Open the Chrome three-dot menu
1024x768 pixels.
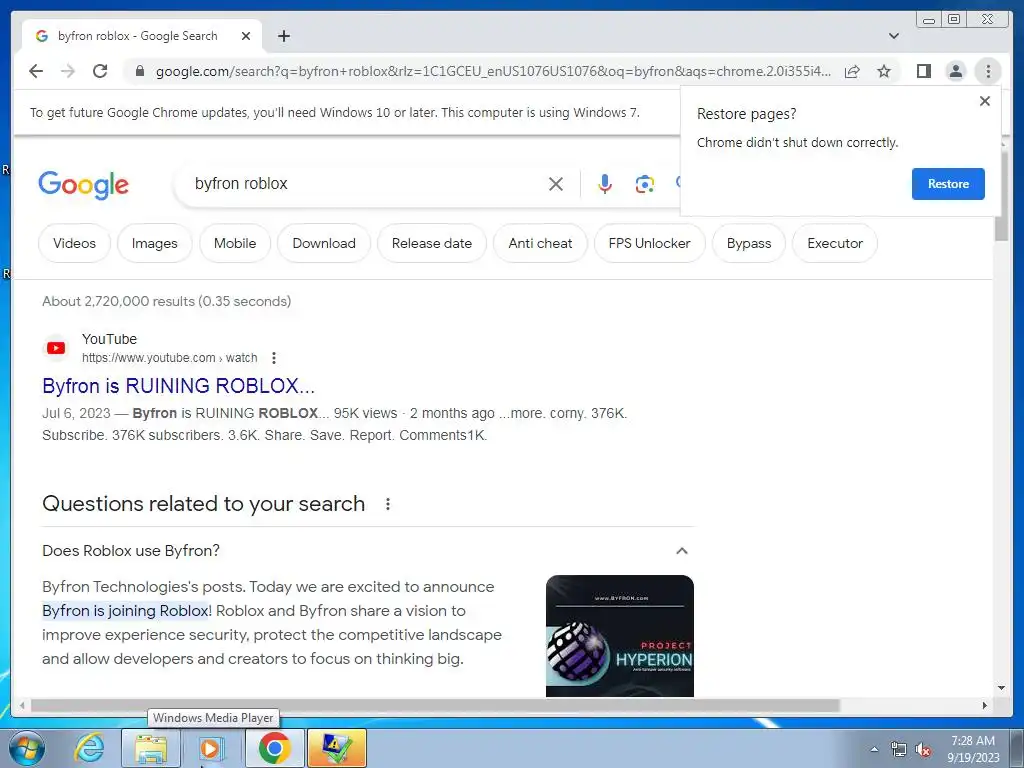tap(988, 71)
